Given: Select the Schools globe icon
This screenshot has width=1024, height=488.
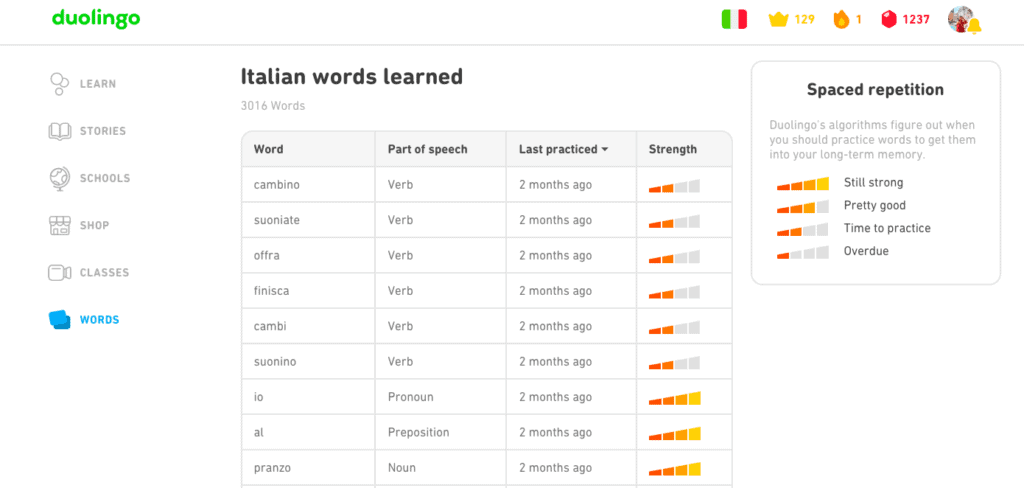Looking at the screenshot, I should pos(60,178).
